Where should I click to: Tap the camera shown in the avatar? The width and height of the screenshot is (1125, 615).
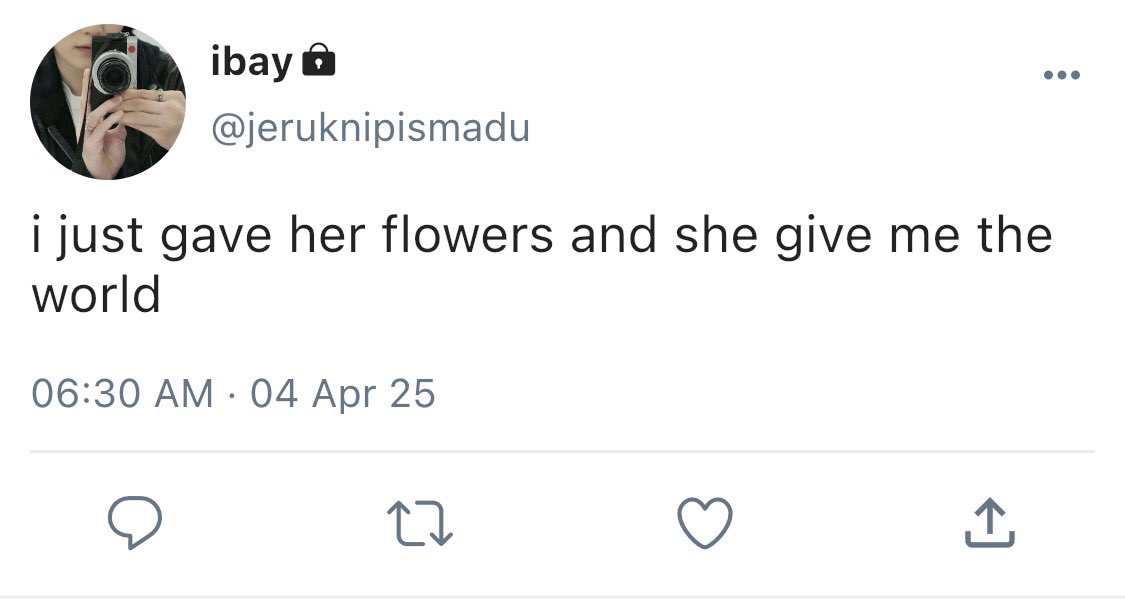113,68
